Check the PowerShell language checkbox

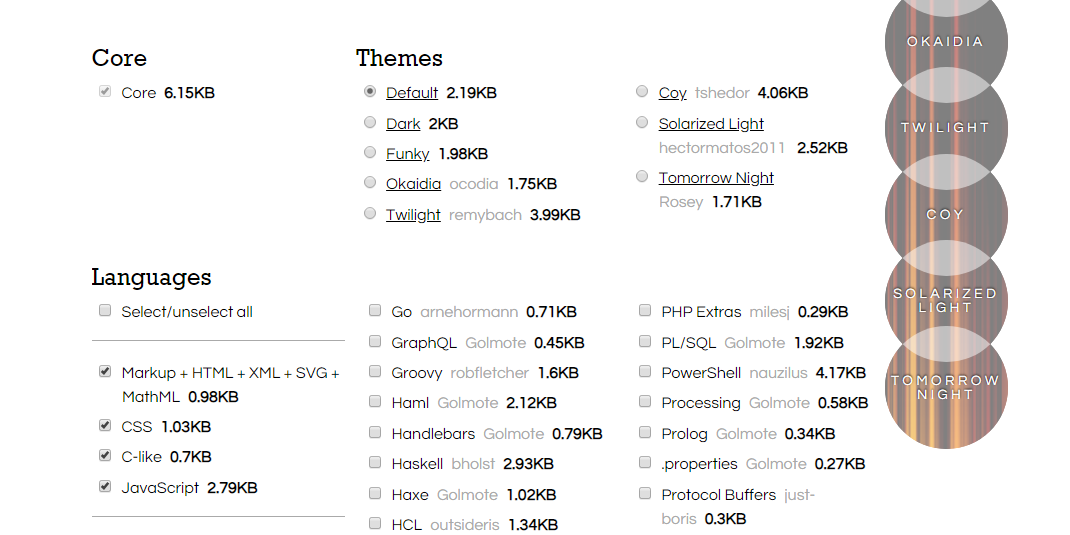tap(645, 372)
